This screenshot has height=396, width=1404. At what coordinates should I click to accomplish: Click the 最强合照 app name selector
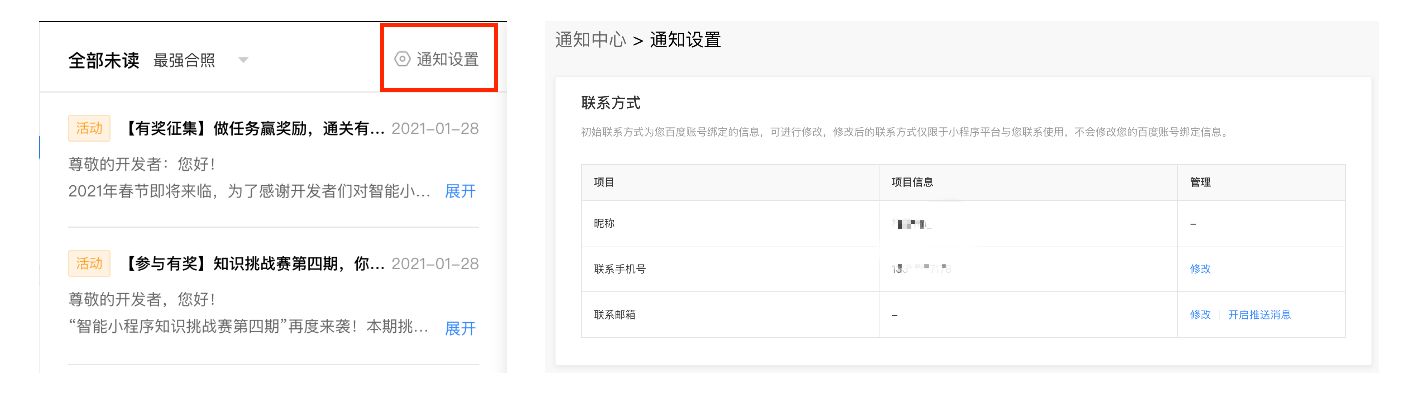pyautogui.click(x=184, y=60)
